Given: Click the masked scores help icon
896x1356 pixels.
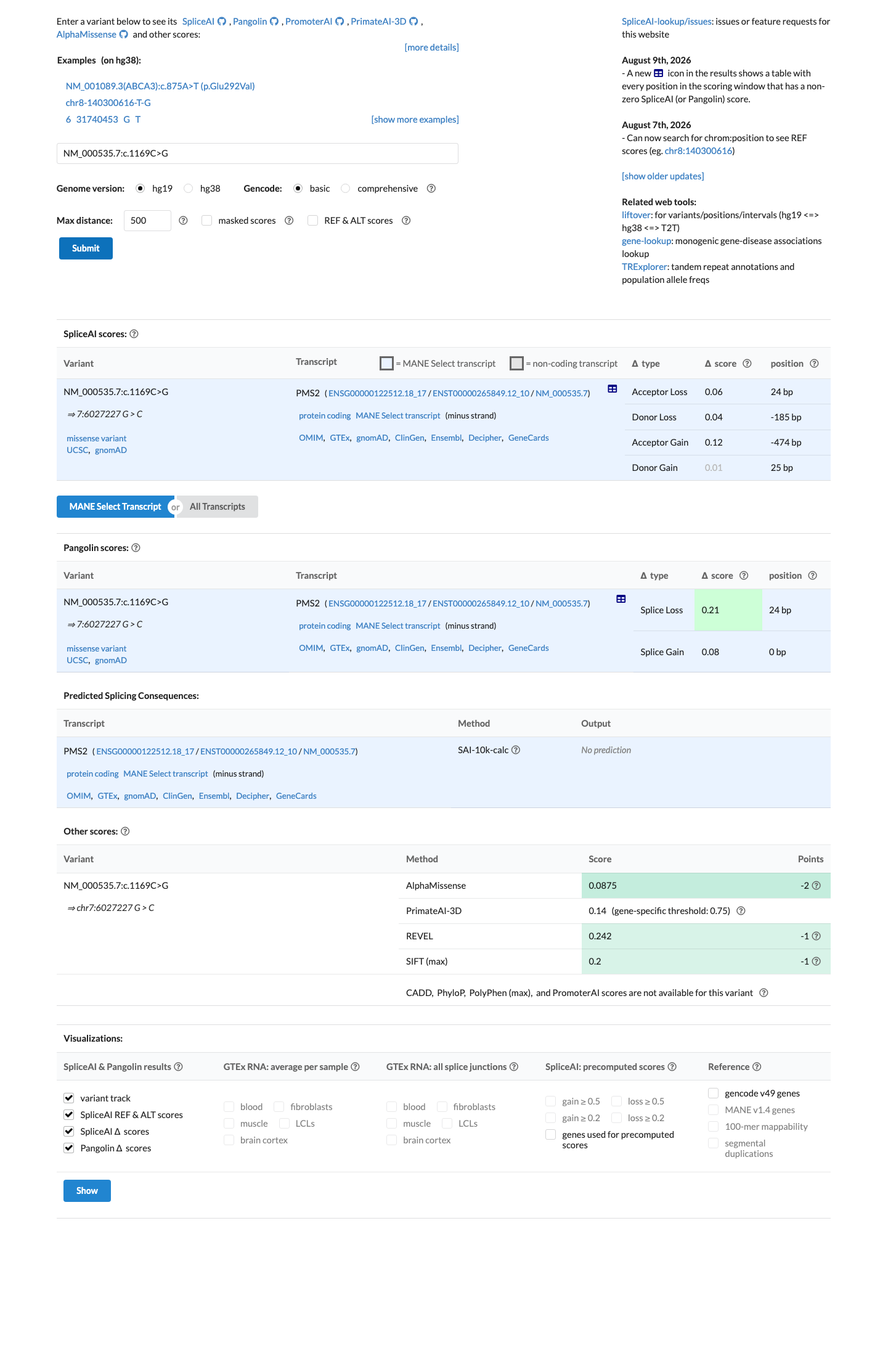Looking at the screenshot, I should (289, 221).
